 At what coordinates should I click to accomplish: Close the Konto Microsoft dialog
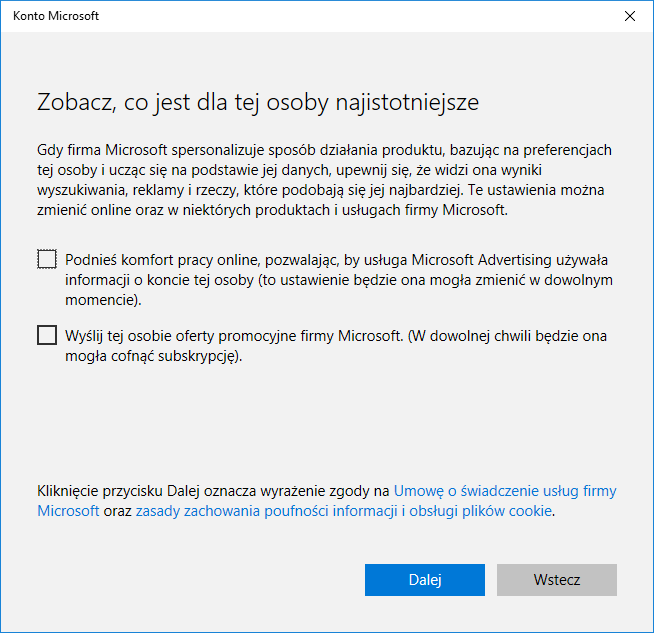[630, 16]
